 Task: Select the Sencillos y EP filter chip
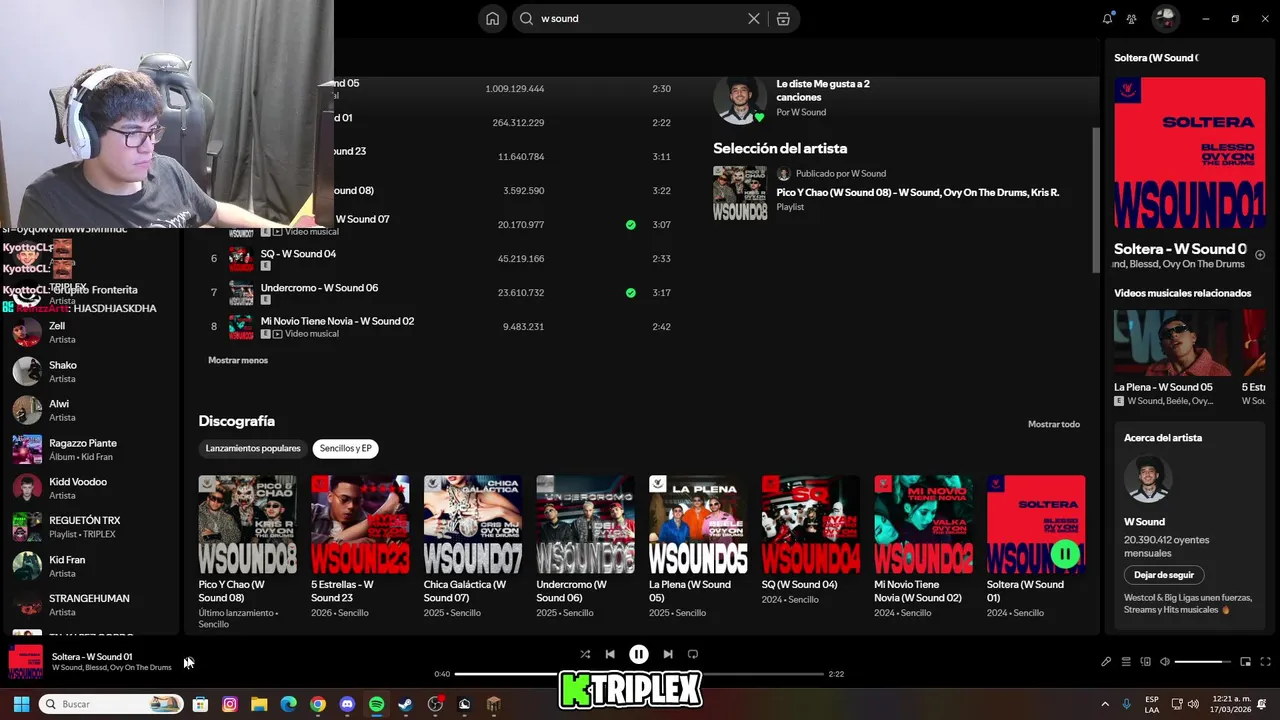pos(345,449)
